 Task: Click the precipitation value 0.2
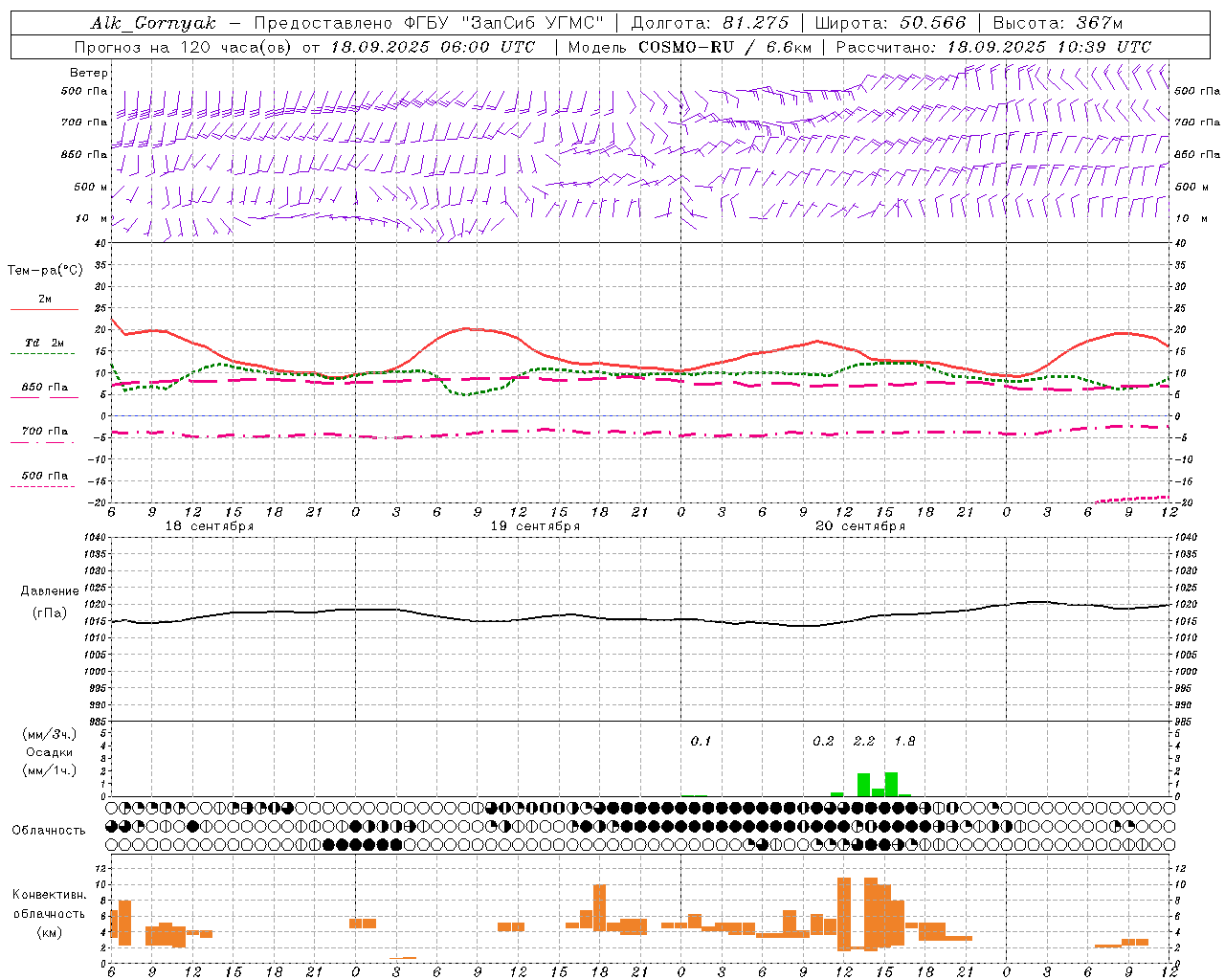823,742
